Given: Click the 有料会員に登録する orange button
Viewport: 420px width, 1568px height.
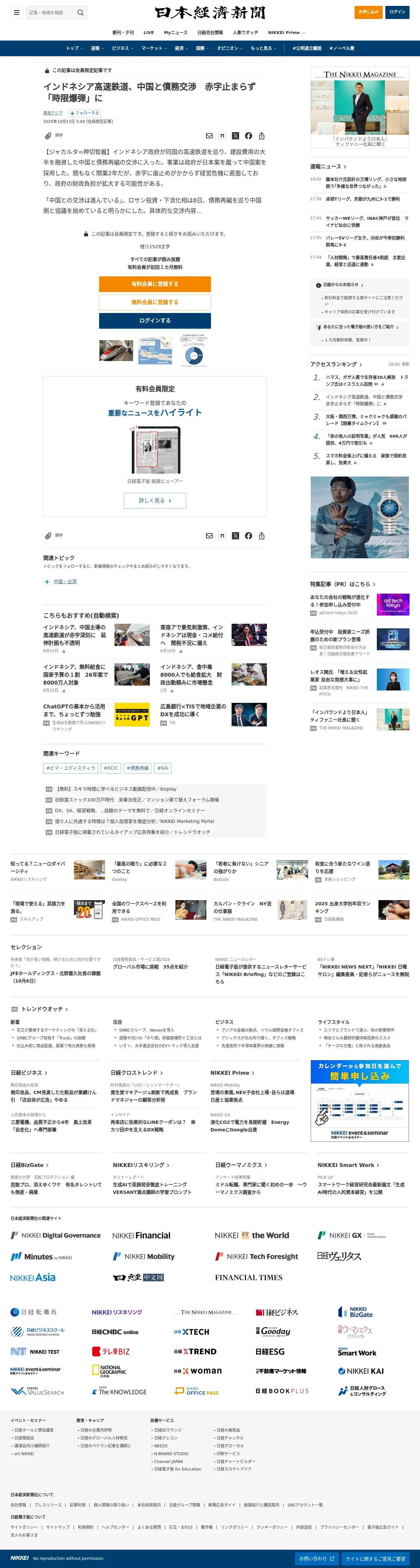Looking at the screenshot, I should [155, 284].
